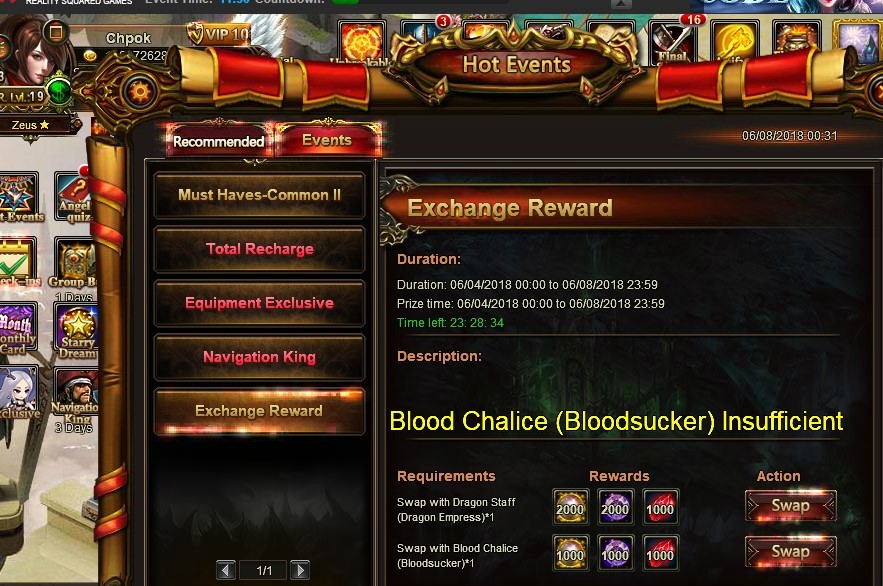Select Total Recharge event
The image size is (883, 586).
tap(260, 249)
